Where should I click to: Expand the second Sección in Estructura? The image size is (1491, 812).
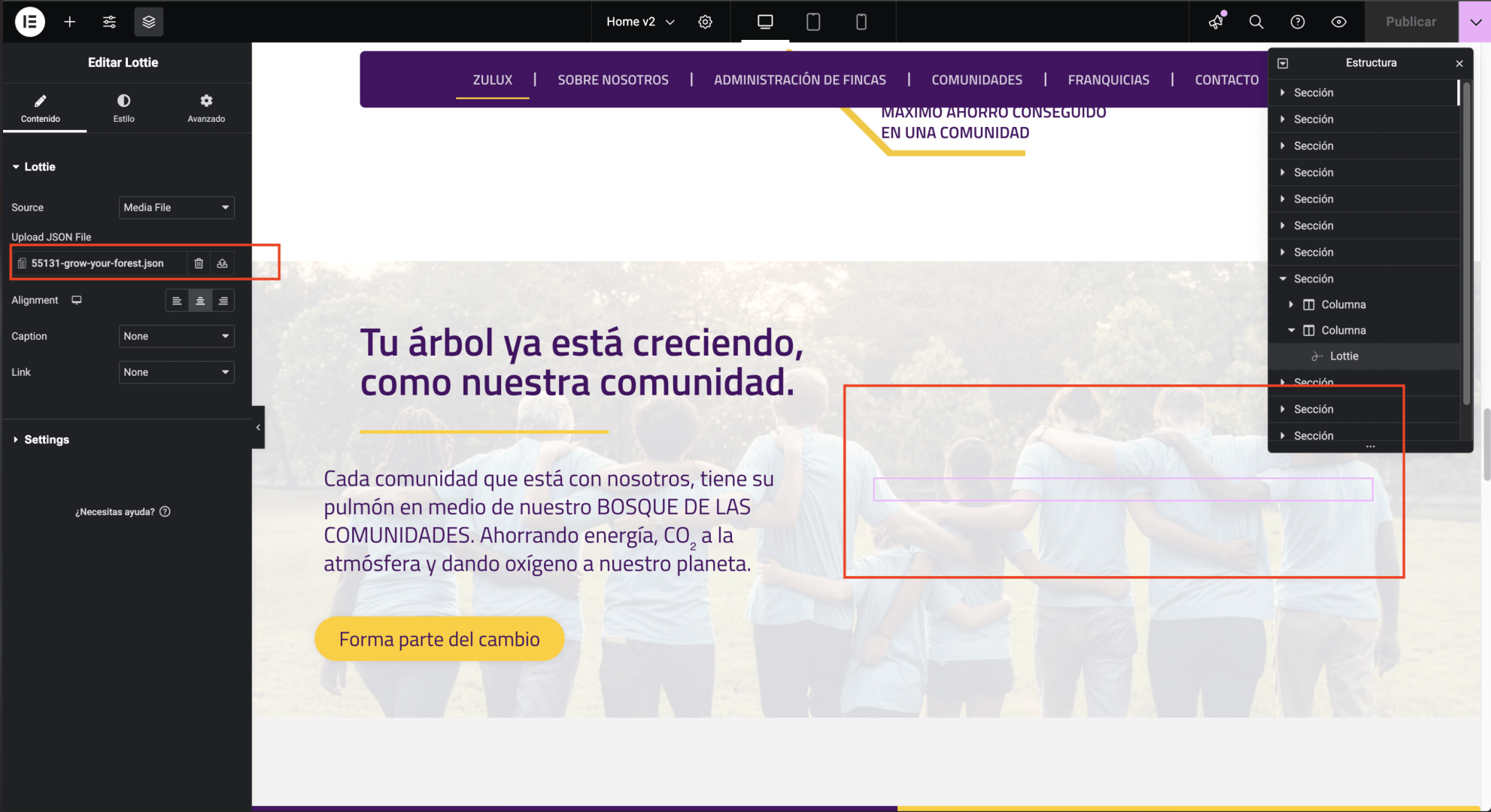point(1283,119)
